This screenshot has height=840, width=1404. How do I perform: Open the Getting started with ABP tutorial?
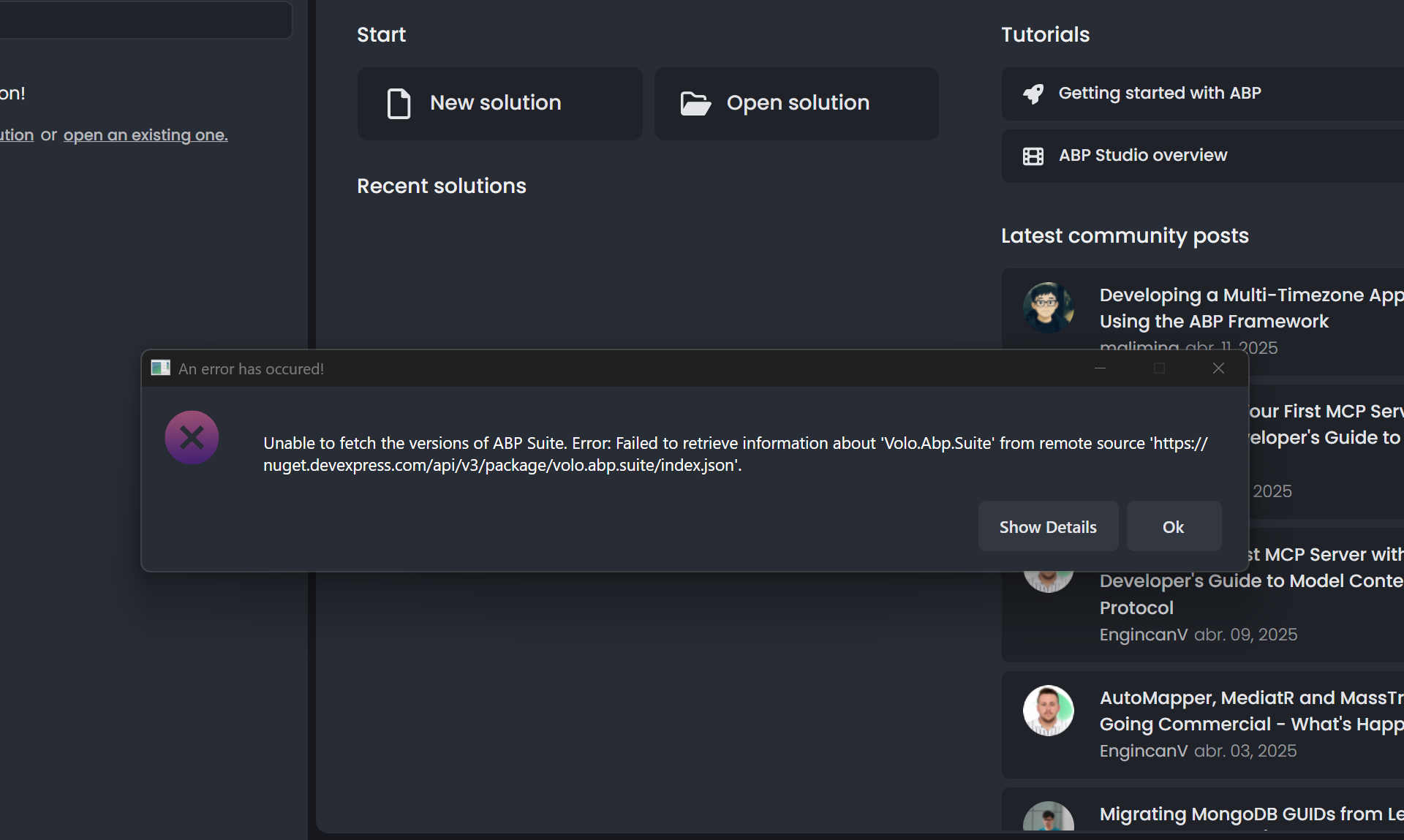pyautogui.click(x=1160, y=94)
